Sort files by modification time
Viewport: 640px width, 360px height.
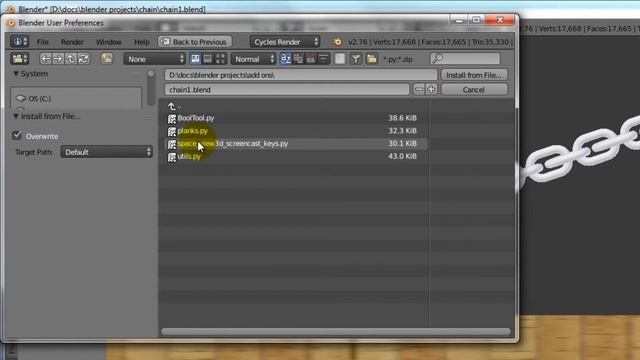[311, 59]
